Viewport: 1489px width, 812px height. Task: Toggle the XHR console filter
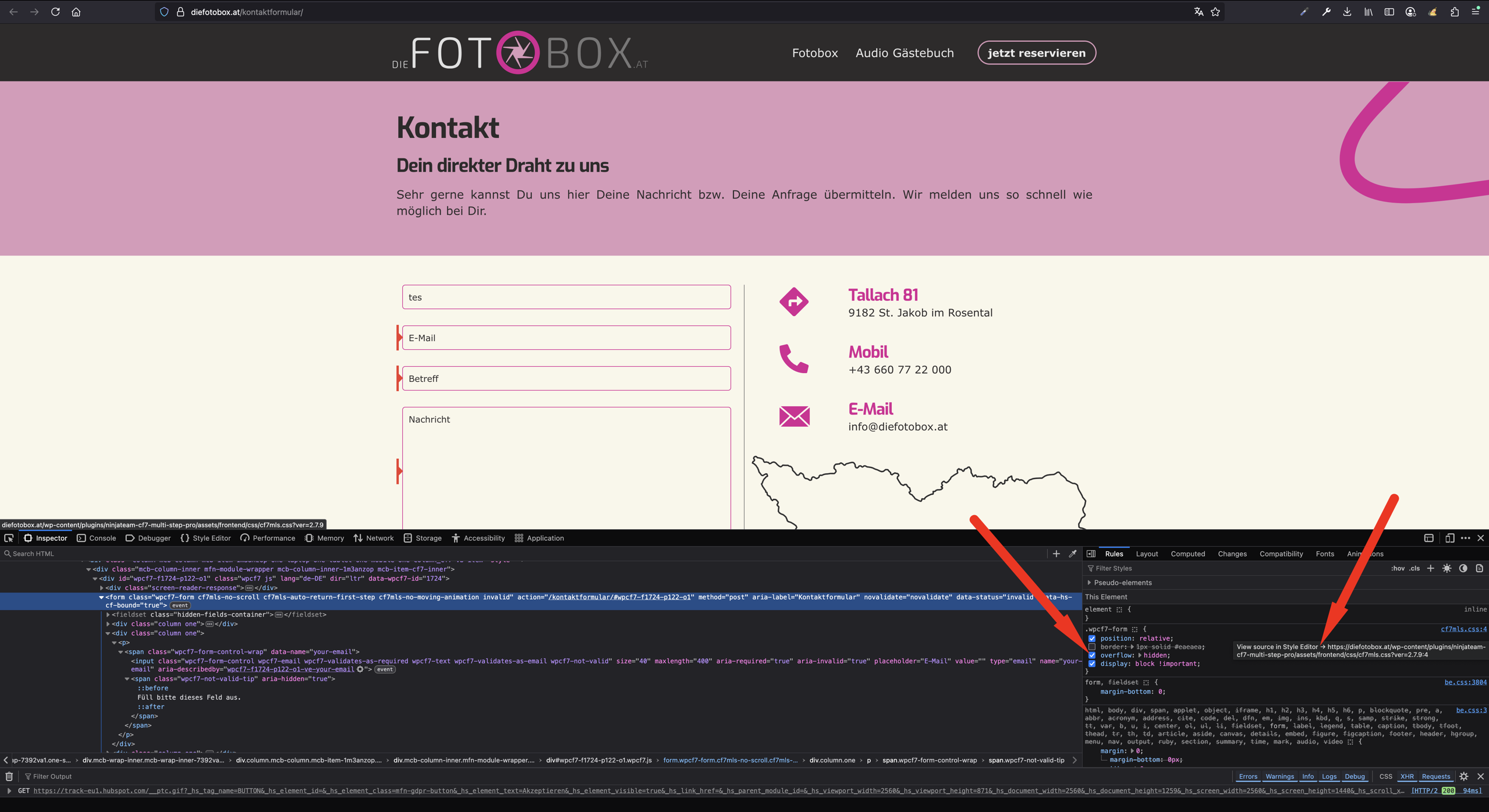point(1407,776)
